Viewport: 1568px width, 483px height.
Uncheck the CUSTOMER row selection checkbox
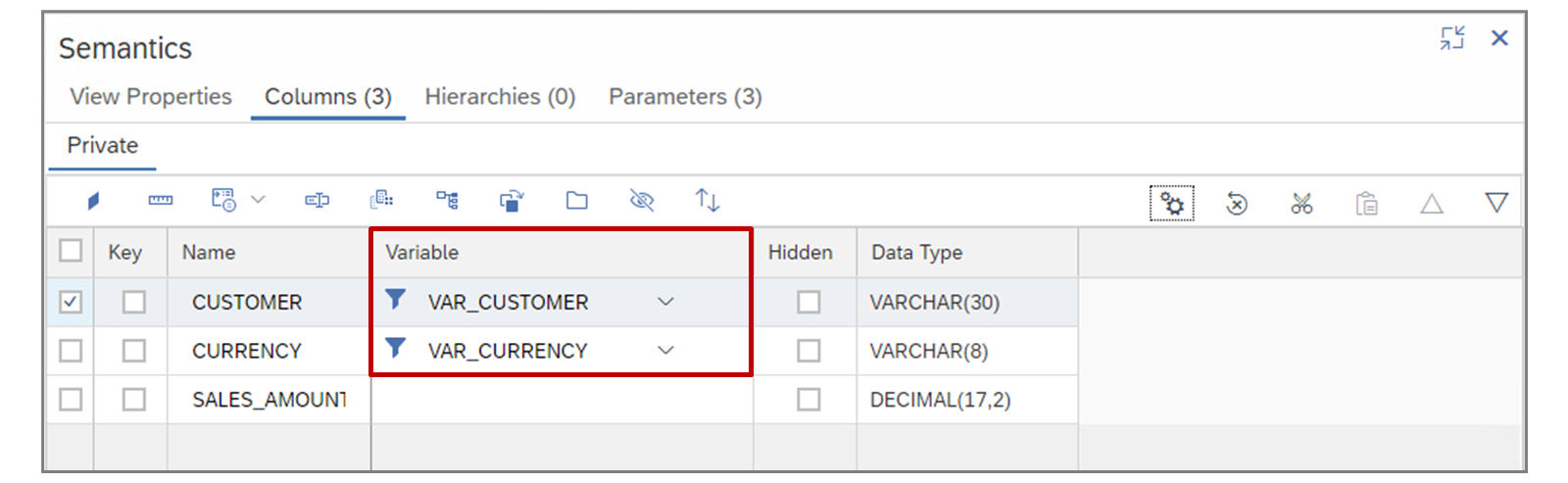point(71,302)
